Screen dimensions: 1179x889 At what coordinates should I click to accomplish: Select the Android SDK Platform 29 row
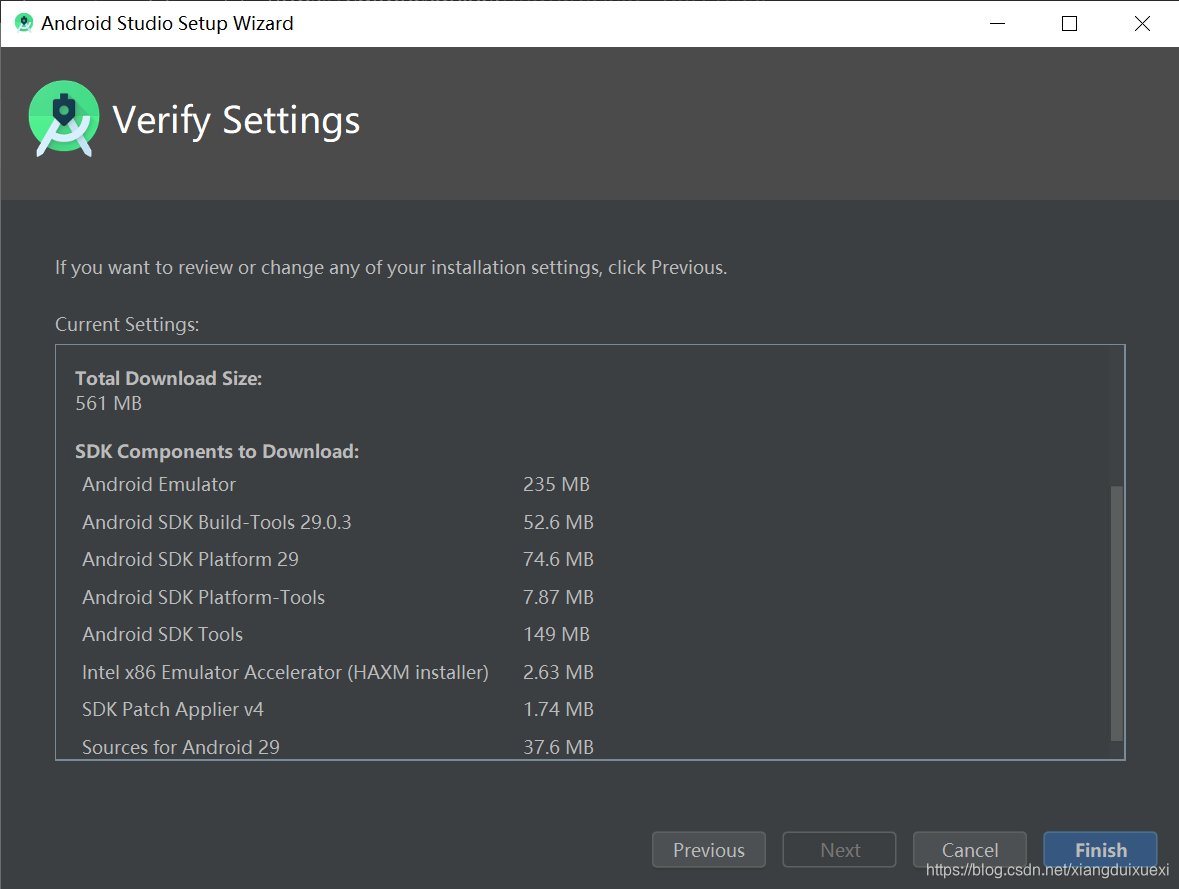point(337,560)
